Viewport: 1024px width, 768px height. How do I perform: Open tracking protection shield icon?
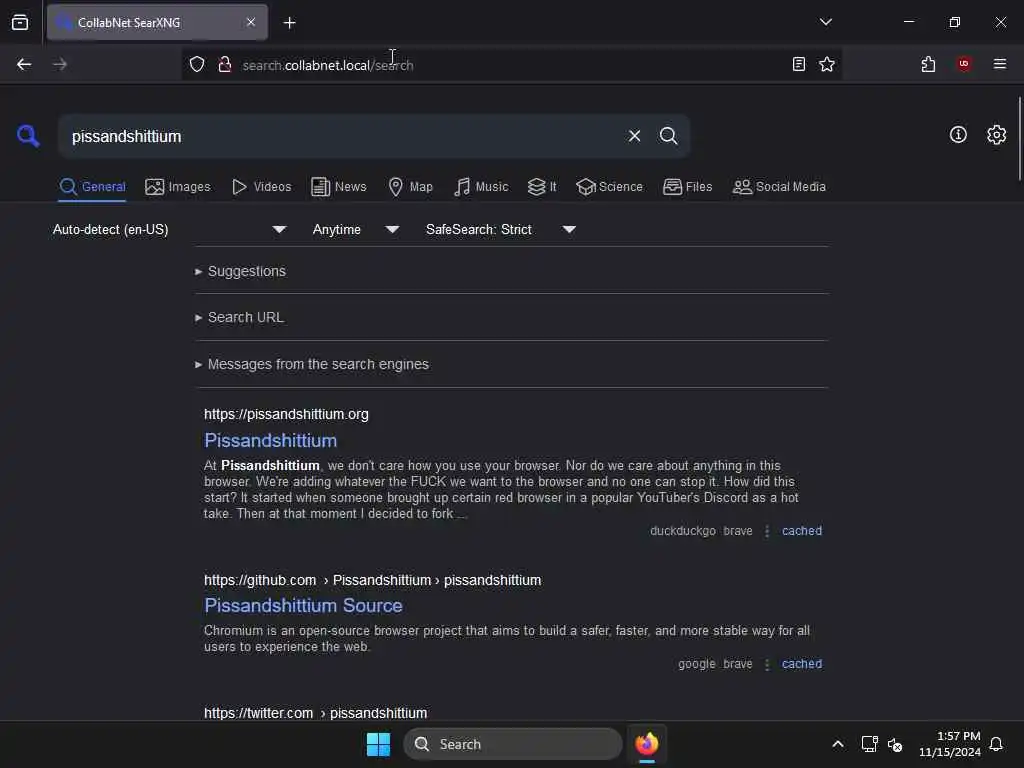[x=197, y=64]
